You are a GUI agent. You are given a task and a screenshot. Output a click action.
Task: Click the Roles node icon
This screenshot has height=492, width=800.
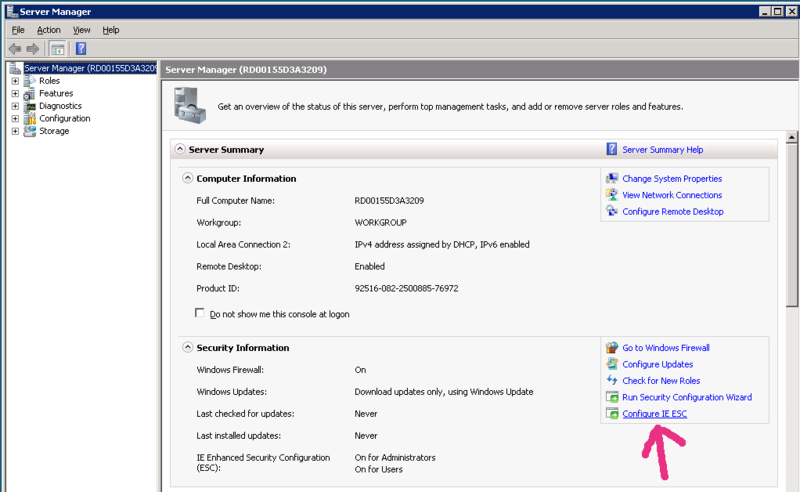click(x=30, y=81)
